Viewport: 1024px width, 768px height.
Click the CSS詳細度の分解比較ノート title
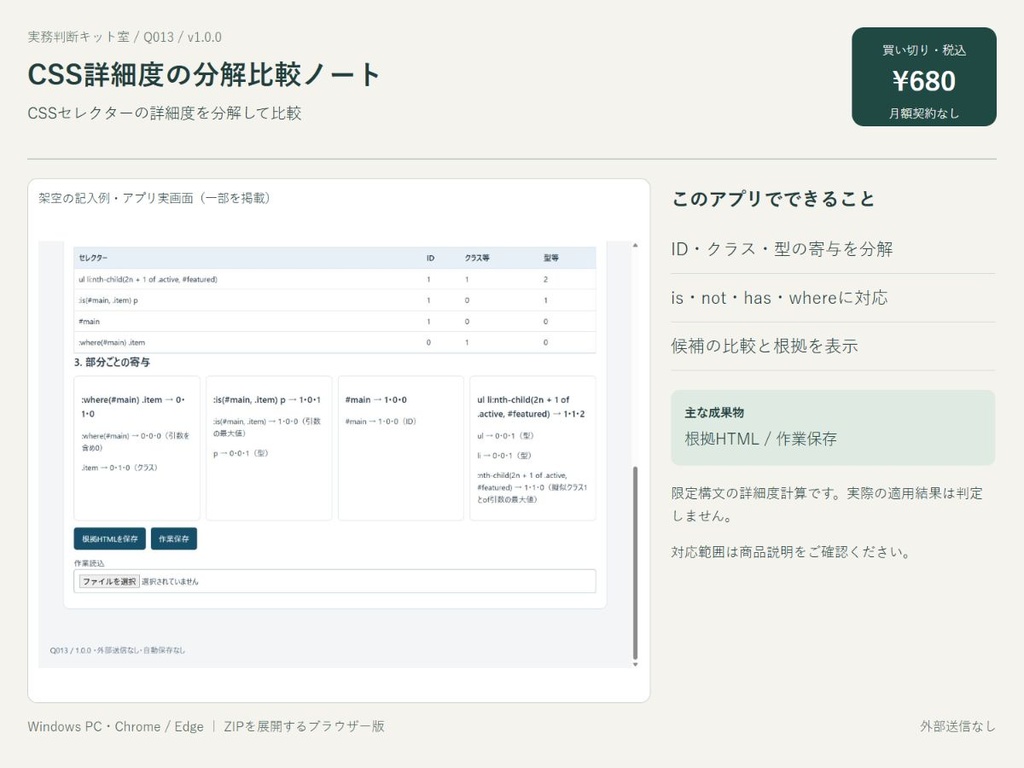204,74
